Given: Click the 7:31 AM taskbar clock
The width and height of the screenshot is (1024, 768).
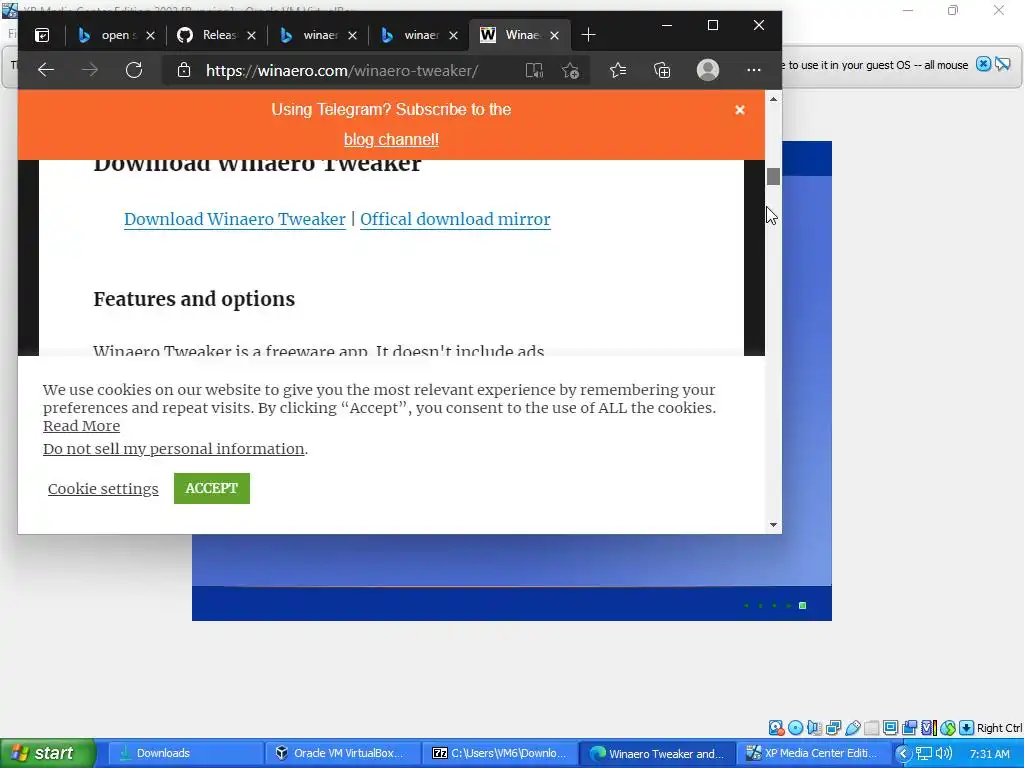Looking at the screenshot, I should 989,754.
